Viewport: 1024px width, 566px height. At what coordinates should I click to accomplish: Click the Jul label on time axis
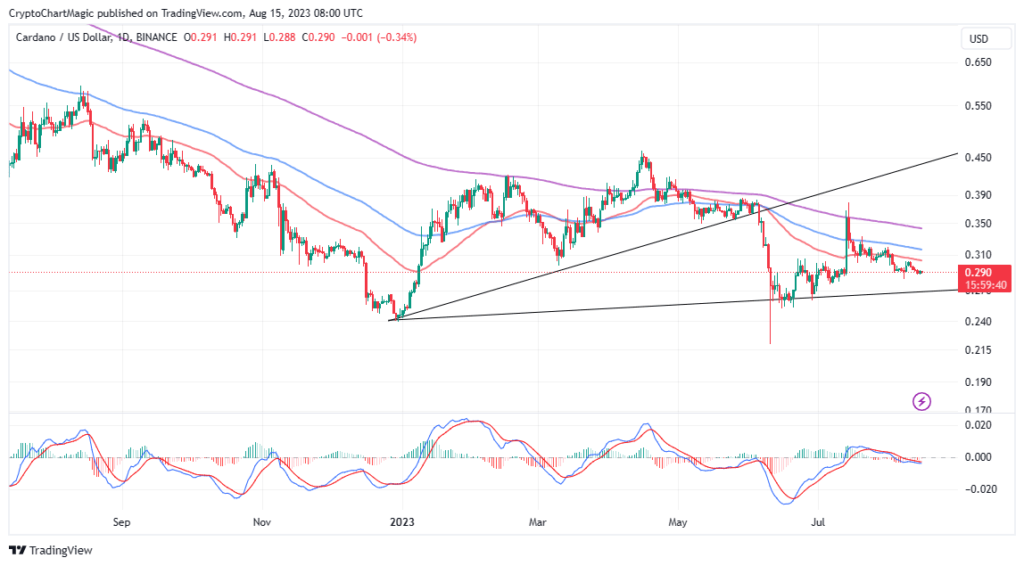click(x=818, y=521)
